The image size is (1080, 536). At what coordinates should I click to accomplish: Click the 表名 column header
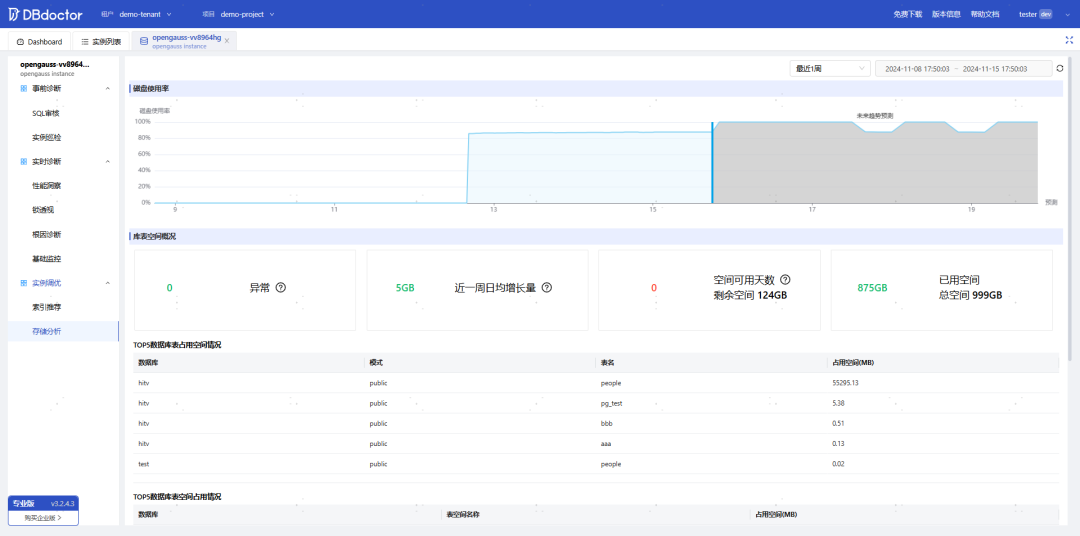coord(608,362)
